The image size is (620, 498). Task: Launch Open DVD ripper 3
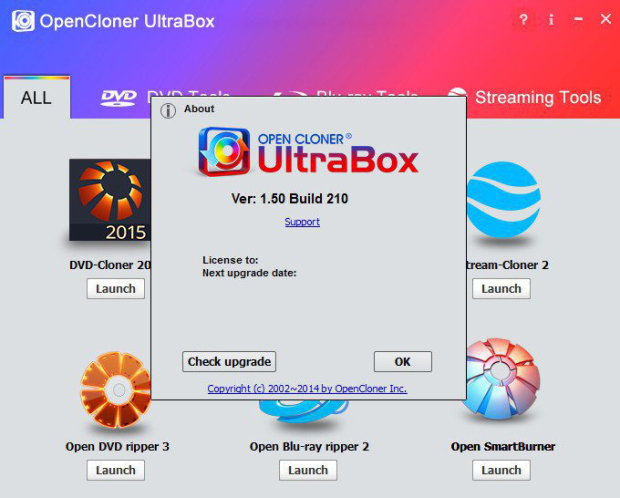click(x=115, y=470)
